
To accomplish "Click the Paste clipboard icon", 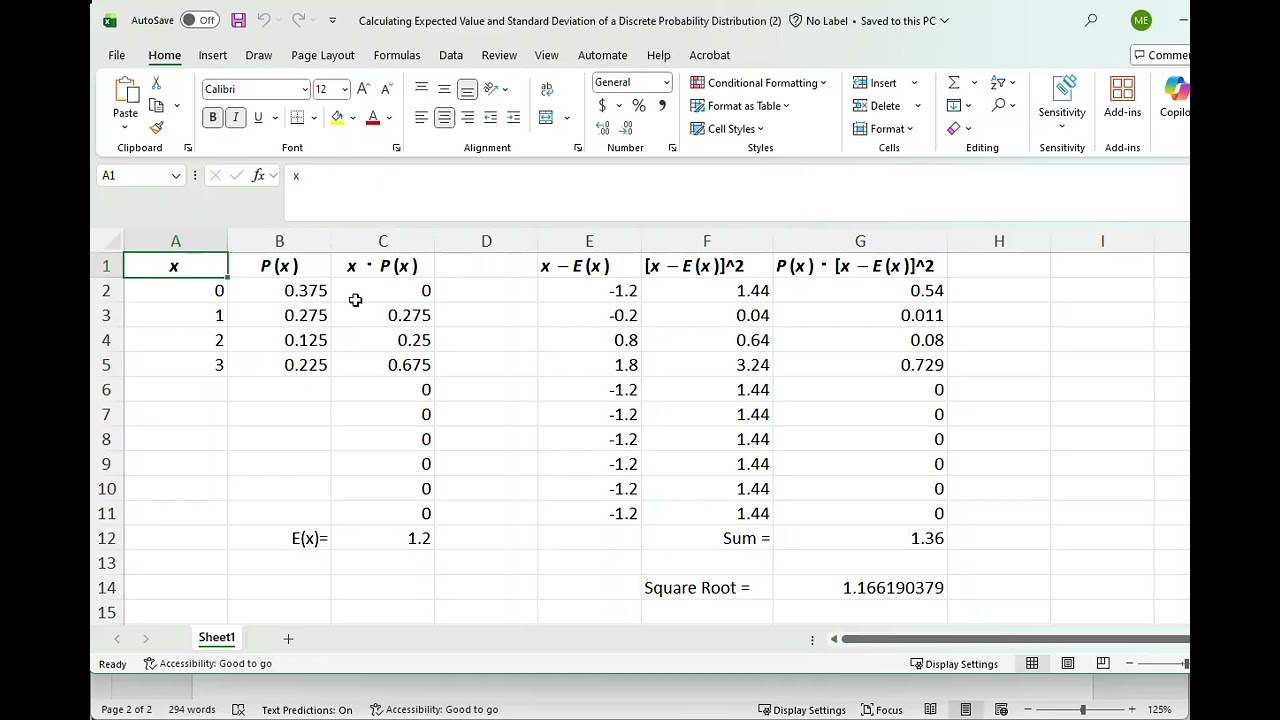I will [x=125, y=91].
